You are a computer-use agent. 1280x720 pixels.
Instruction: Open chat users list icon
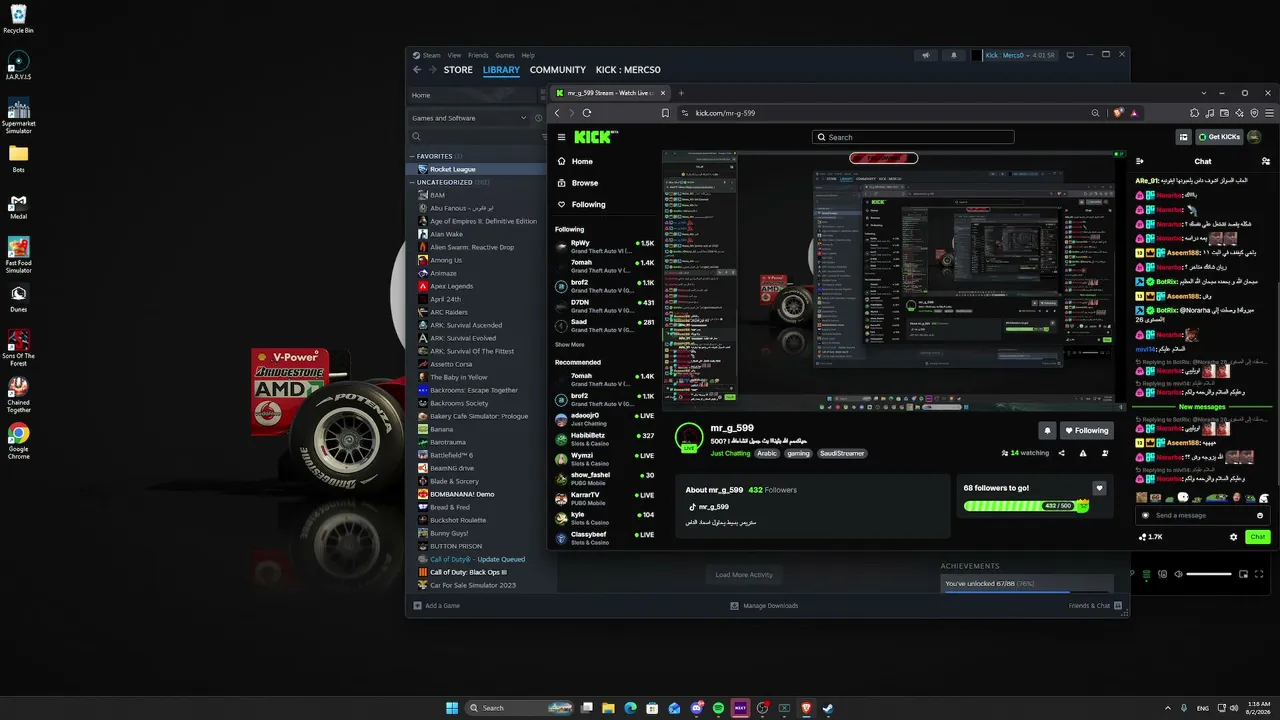[x=1266, y=161]
